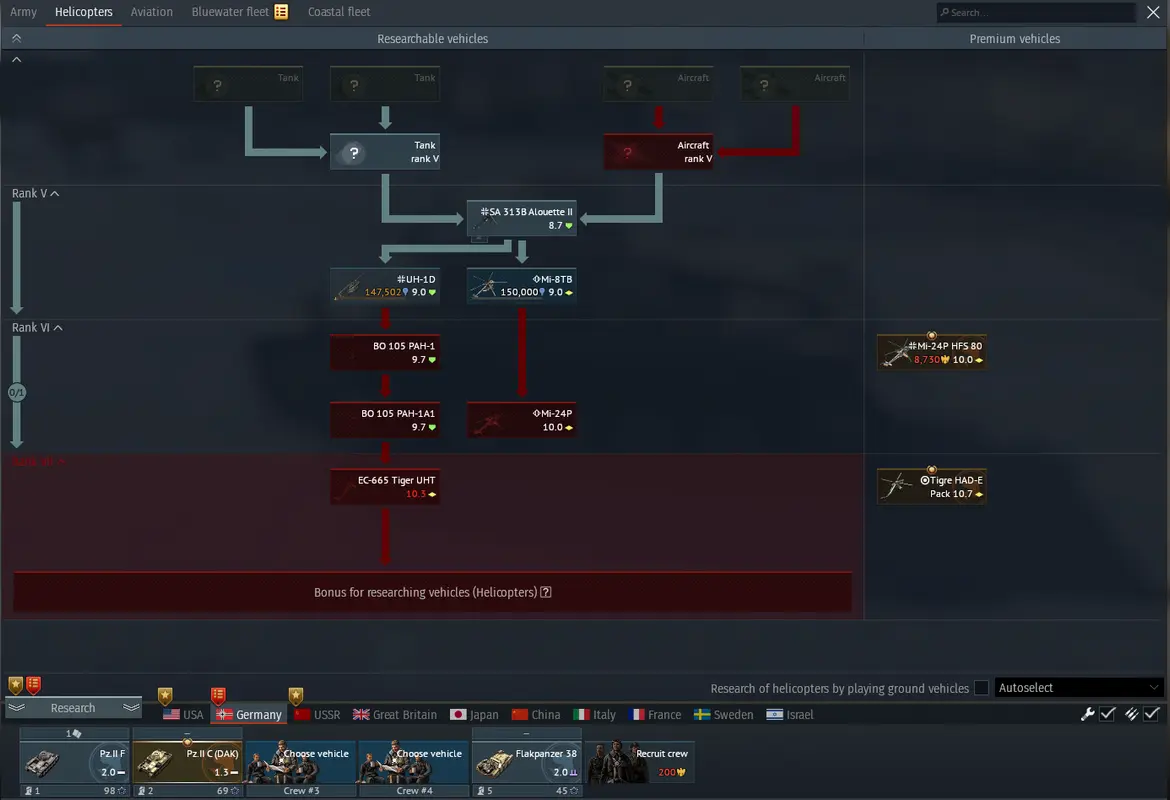The width and height of the screenshot is (1170, 800).
Task: Click the red list badge above Research
Action: coord(34,685)
